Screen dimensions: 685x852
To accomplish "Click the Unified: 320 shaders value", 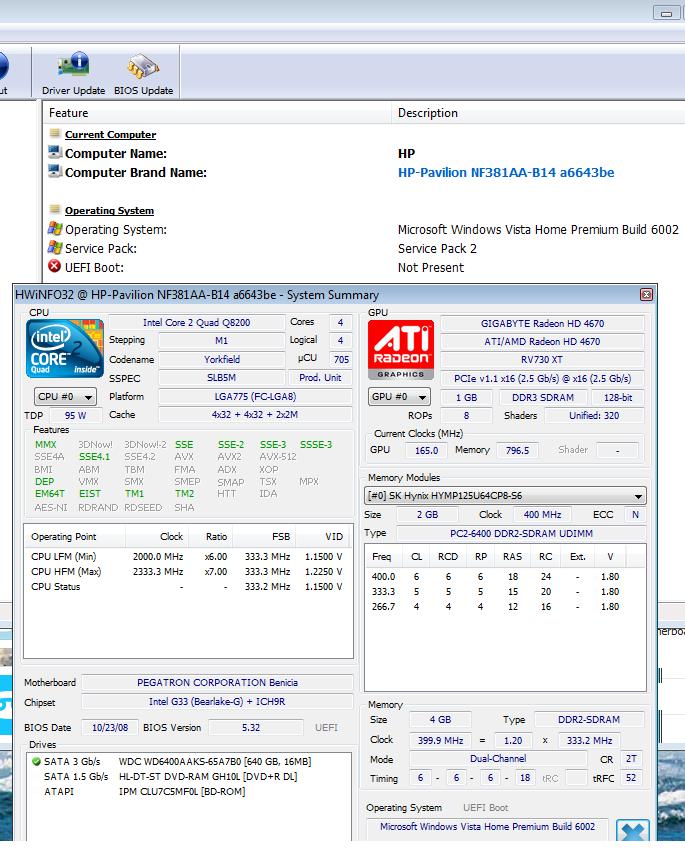I will pyautogui.click(x=594, y=416).
